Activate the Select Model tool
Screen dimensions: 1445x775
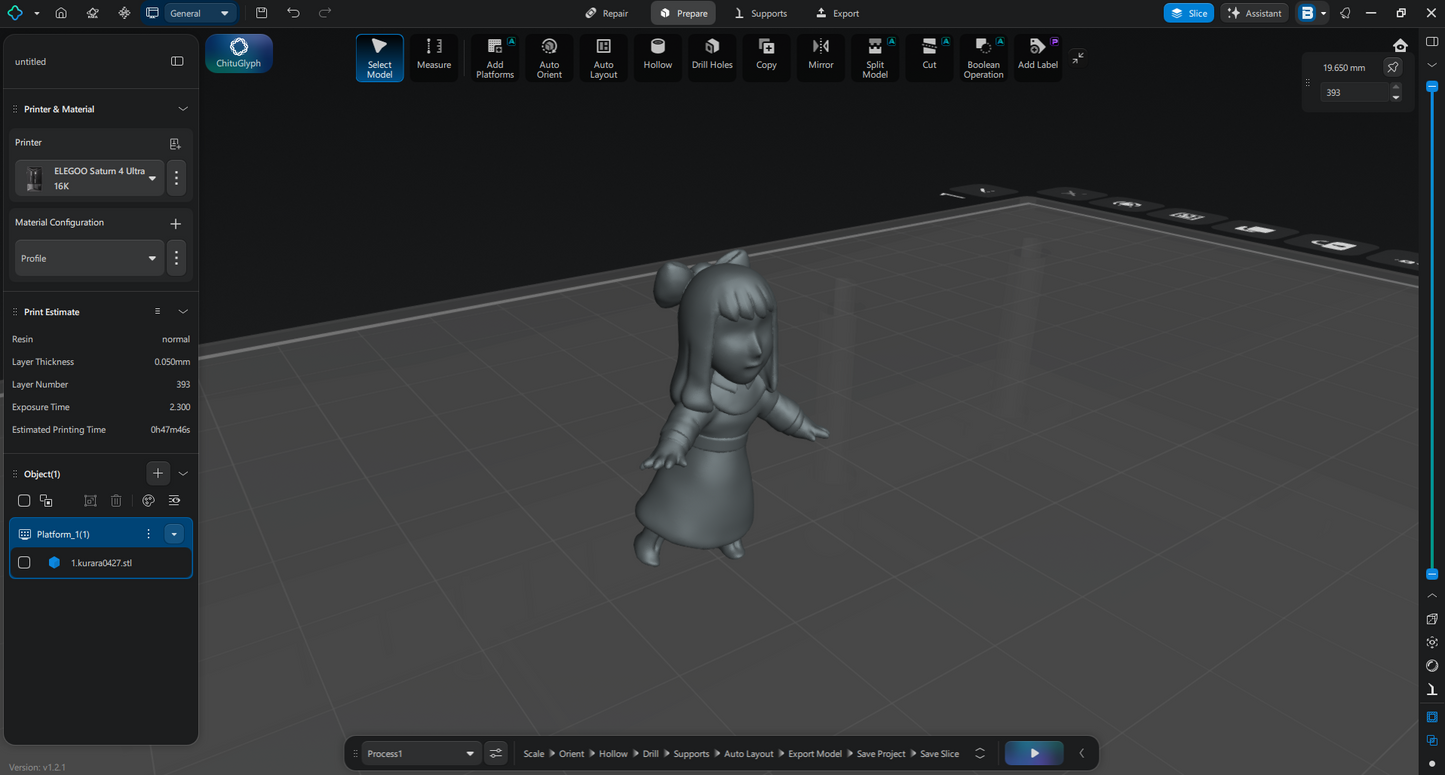click(x=380, y=58)
